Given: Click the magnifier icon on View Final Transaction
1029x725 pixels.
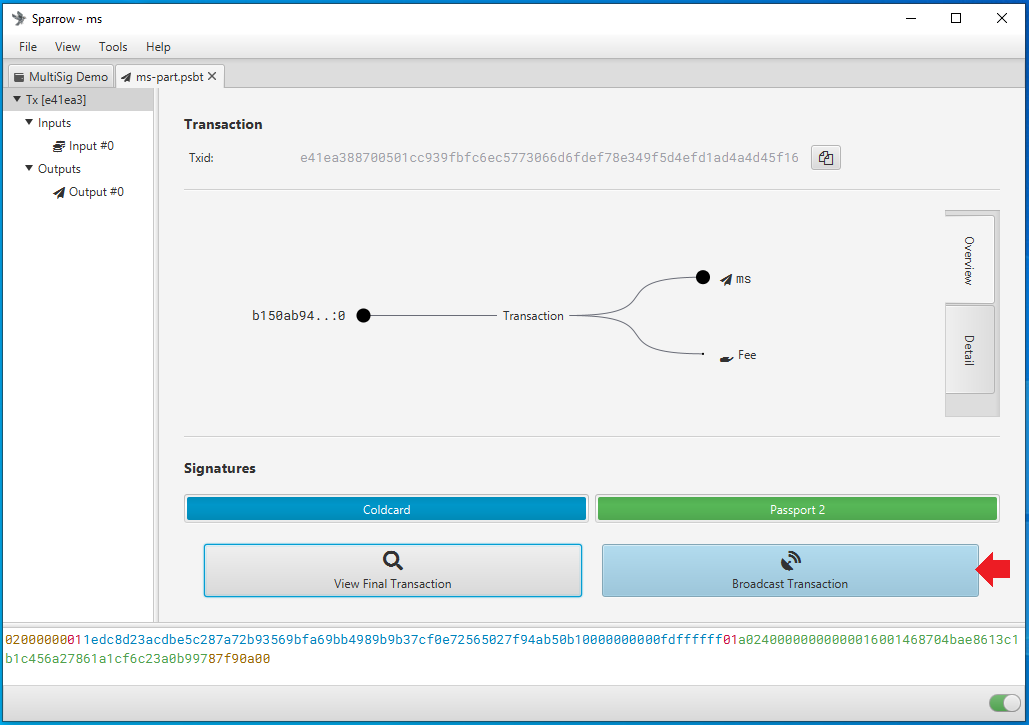Looking at the screenshot, I should point(392,560).
